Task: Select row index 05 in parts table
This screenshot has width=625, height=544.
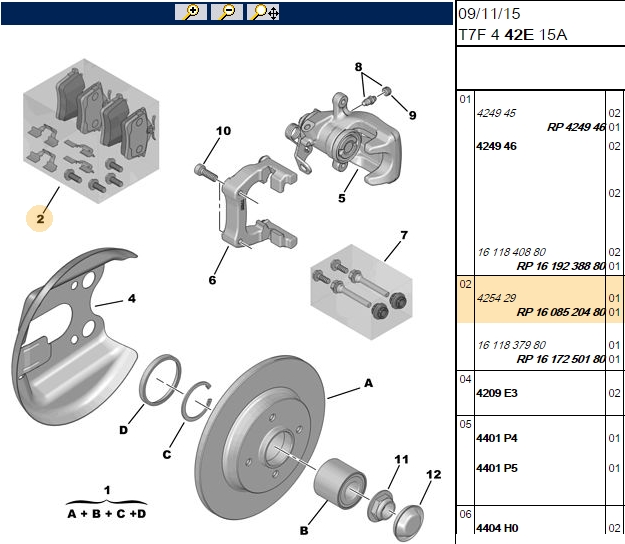Action: [x=465, y=424]
